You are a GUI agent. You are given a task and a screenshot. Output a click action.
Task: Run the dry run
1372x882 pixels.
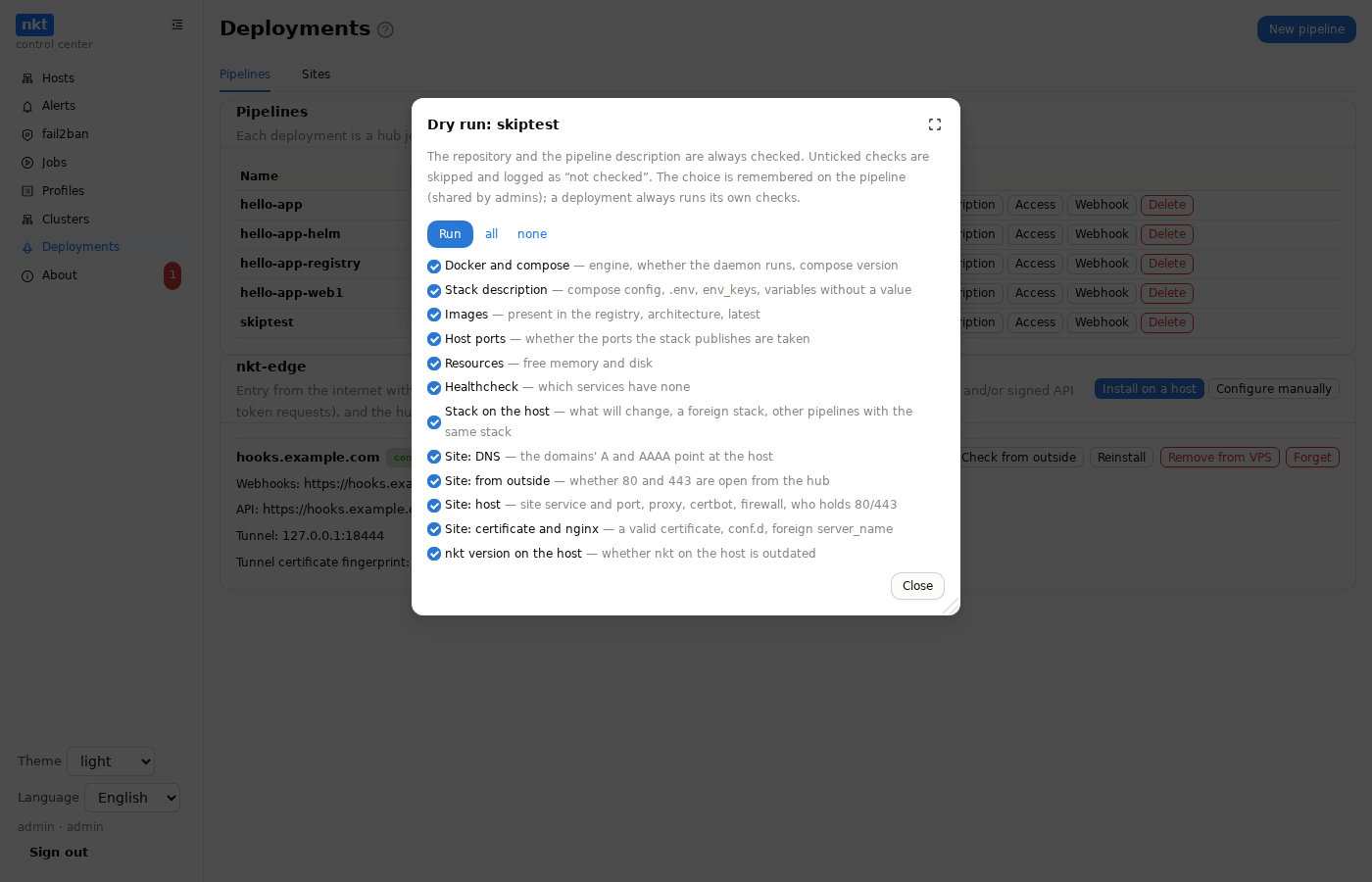point(450,234)
